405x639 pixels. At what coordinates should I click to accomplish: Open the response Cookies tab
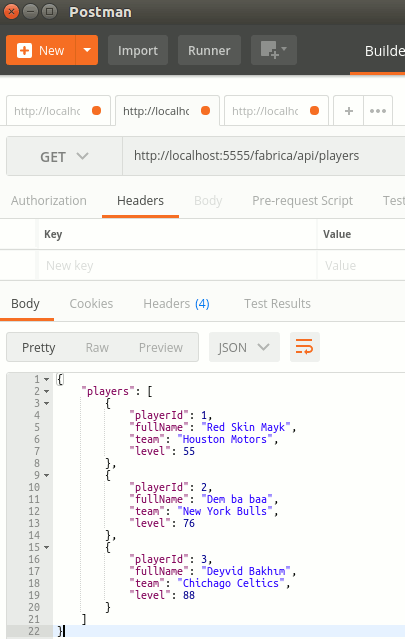pos(91,304)
